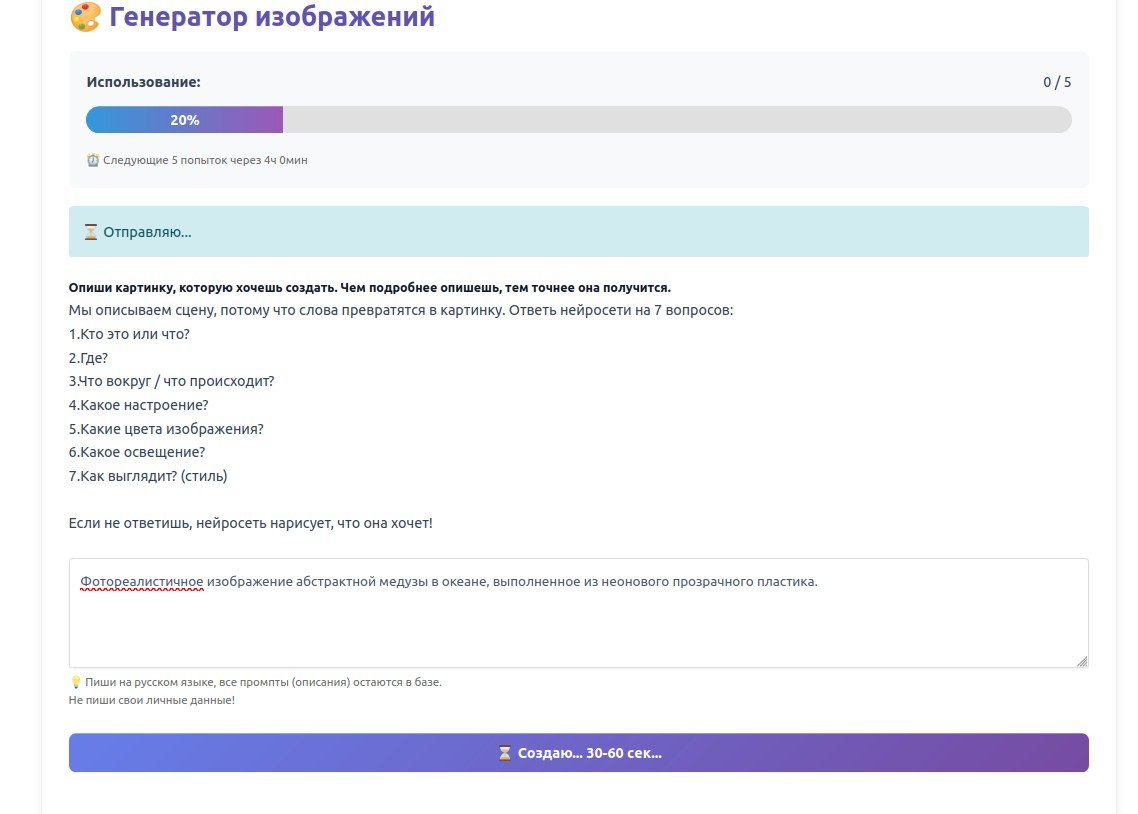Click the text area resize handle
This screenshot has width=1138, height=814.
coord(1081,660)
